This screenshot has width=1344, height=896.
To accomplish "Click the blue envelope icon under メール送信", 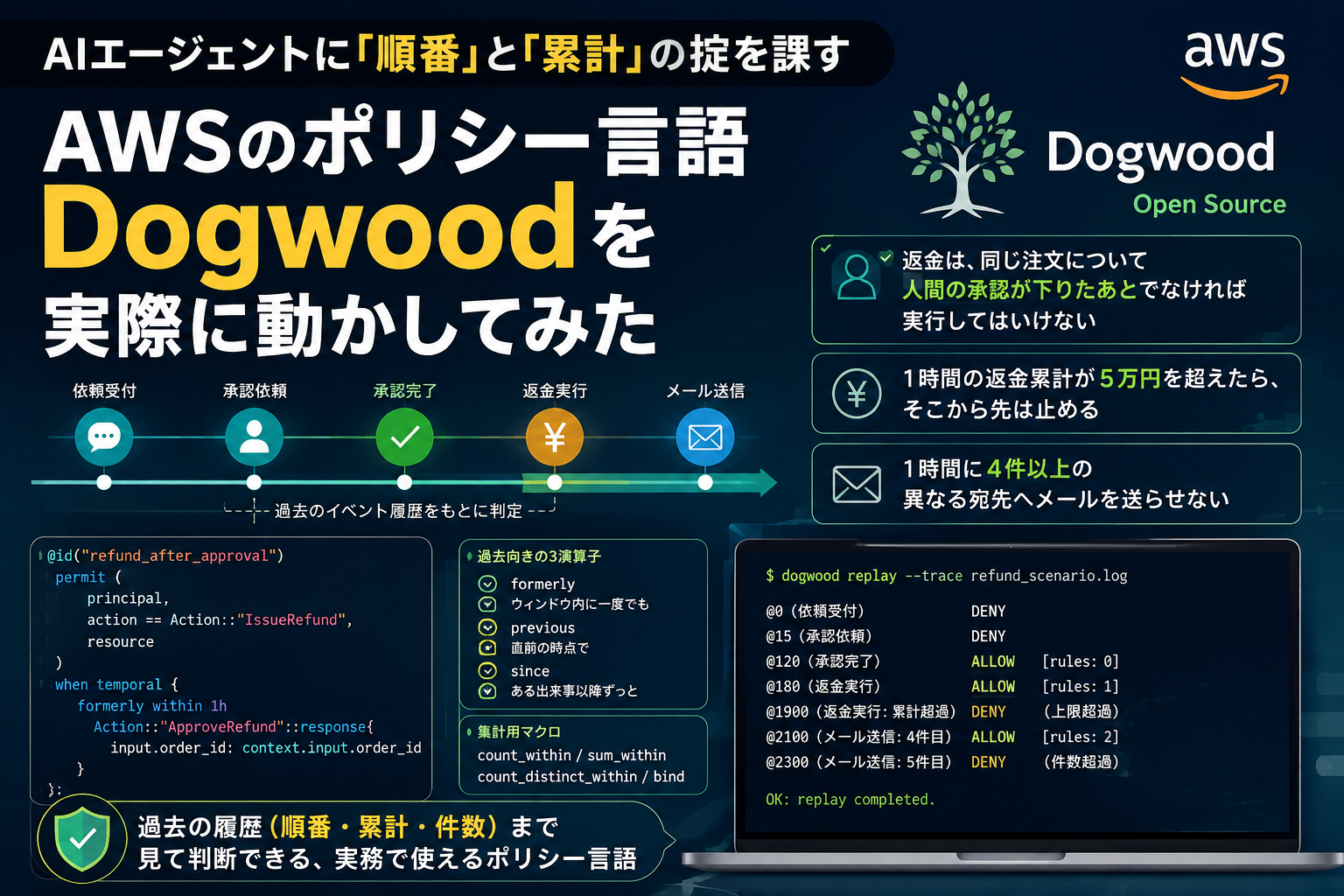I will [705, 436].
